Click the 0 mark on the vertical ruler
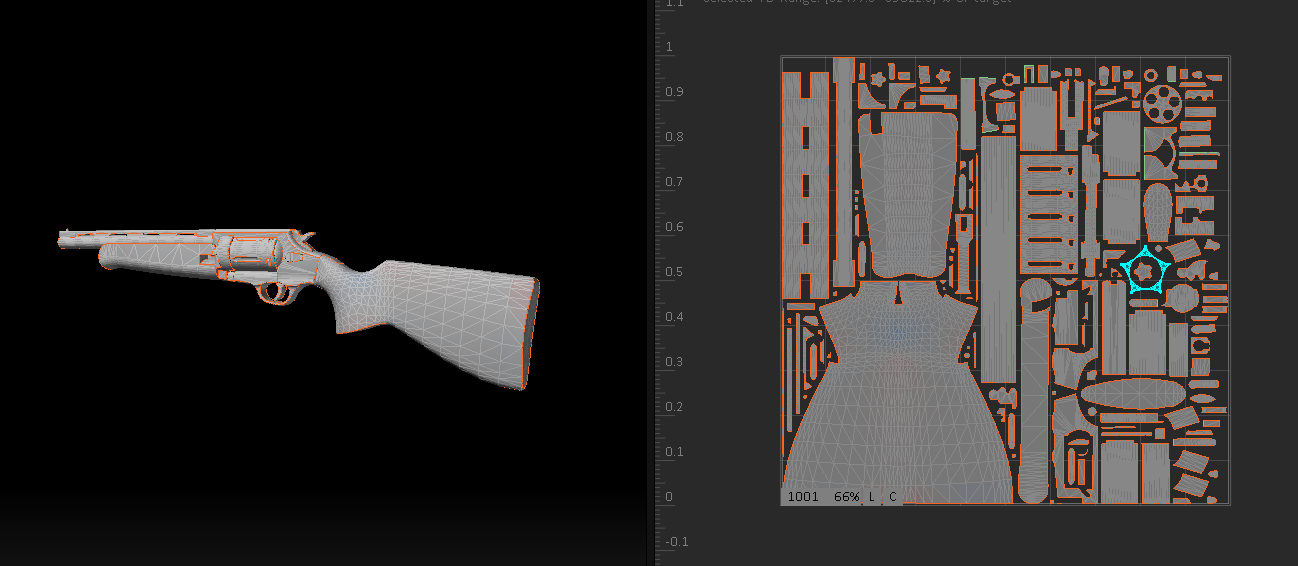The width and height of the screenshot is (1298, 566). (x=669, y=497)
